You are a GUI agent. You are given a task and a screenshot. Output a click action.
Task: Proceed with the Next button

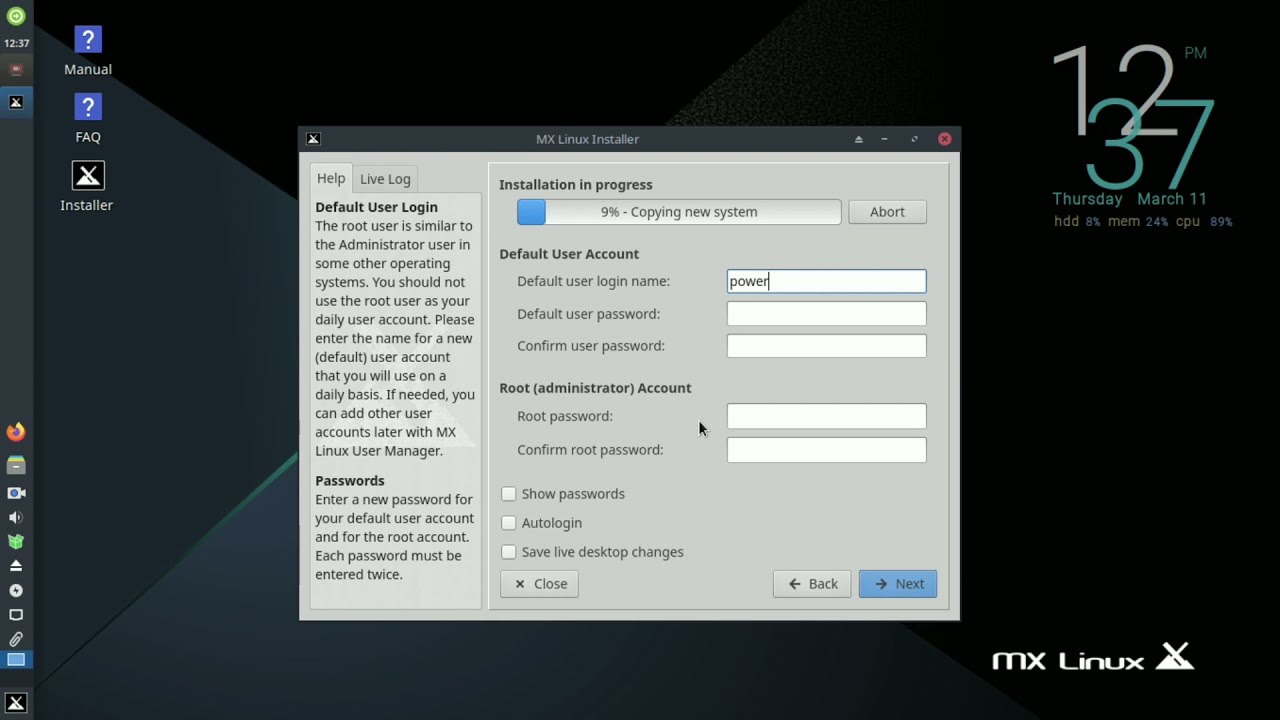point(898,584)
